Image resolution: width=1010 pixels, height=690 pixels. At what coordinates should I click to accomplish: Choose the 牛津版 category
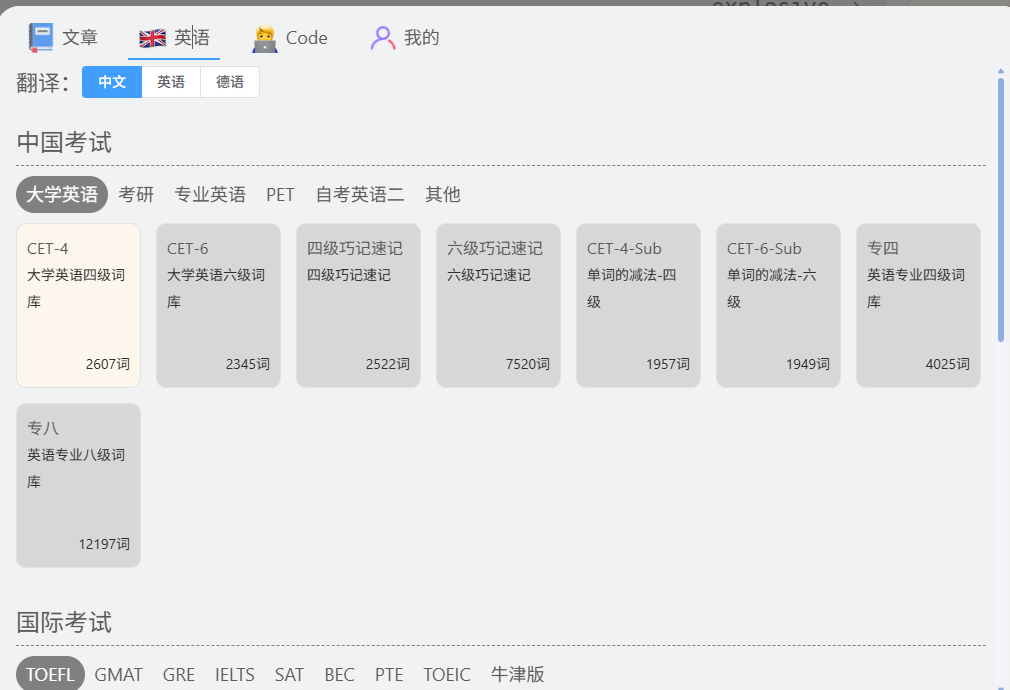pos(517,675)
